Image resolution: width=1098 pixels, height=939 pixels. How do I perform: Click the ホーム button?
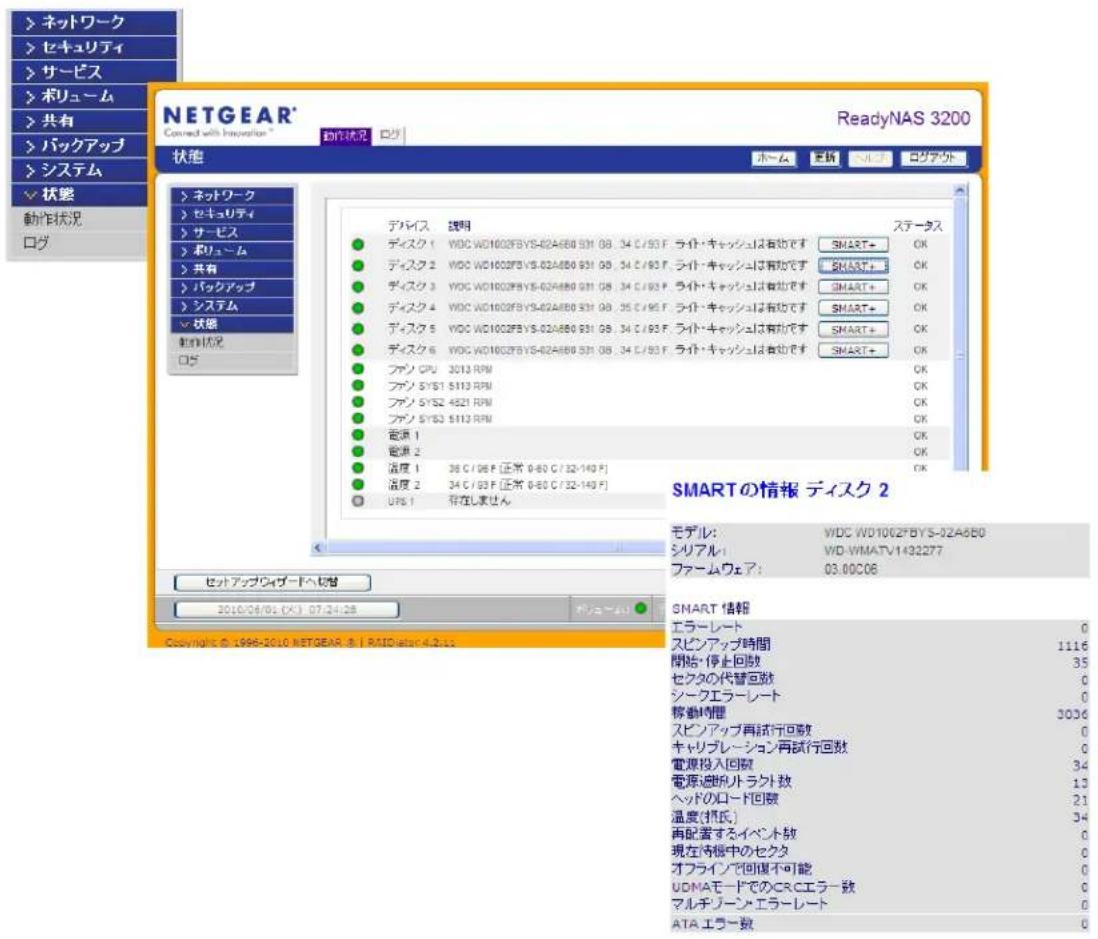click(774, 158)
